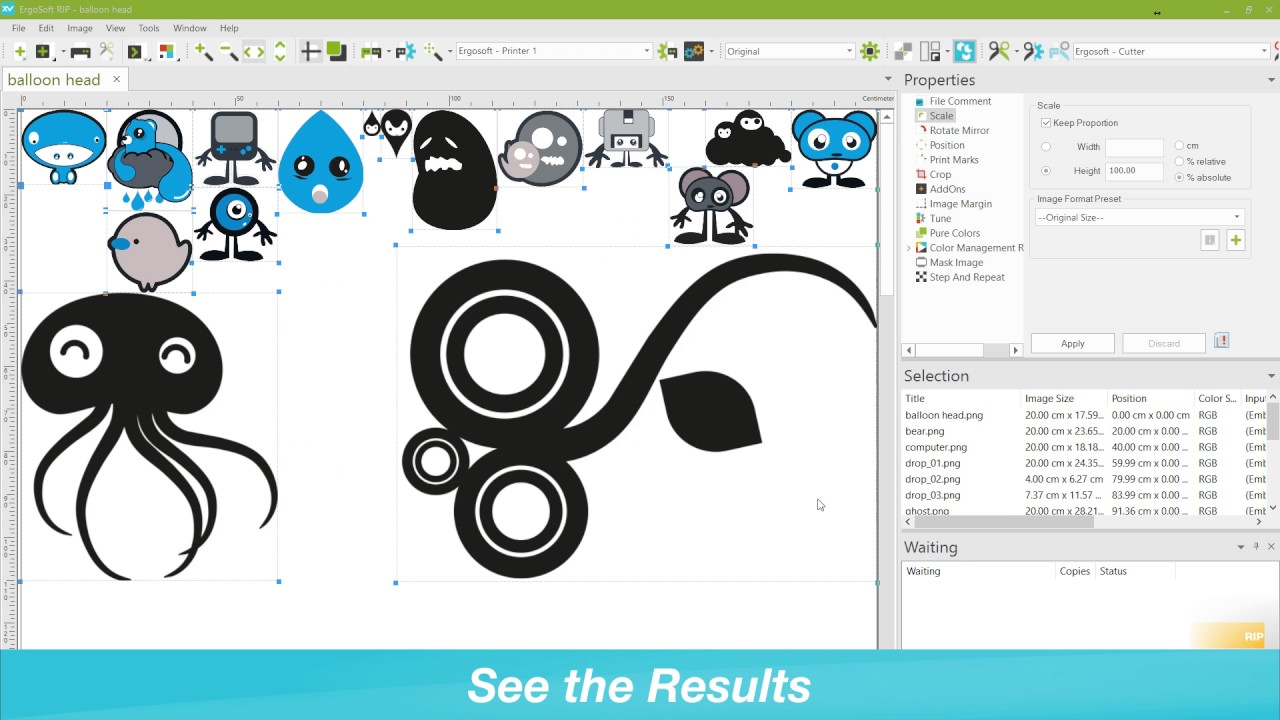Click the Height input field
This screenshot has height=720, width=1280.
coord(1134,171)
